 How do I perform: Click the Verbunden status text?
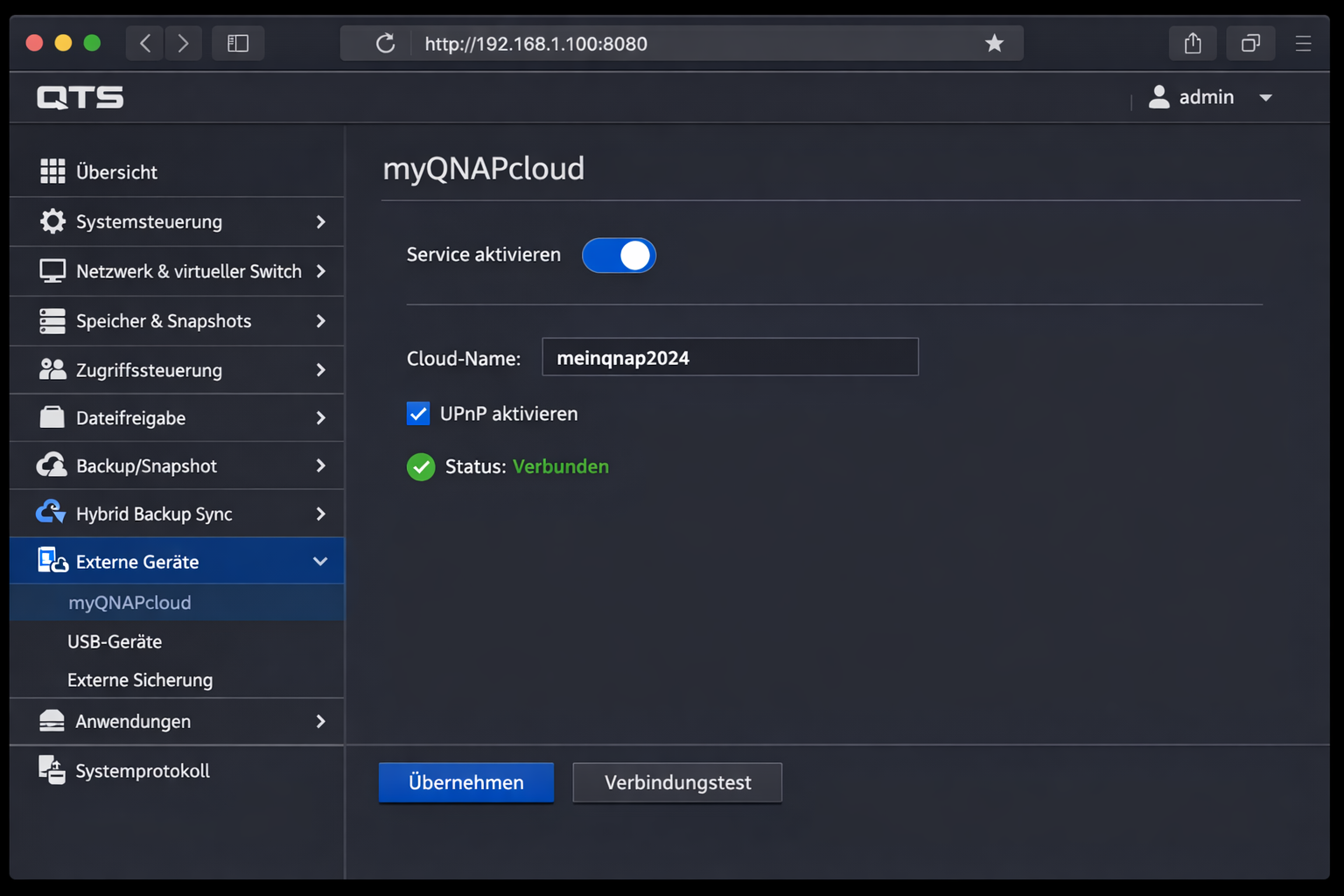561,466
